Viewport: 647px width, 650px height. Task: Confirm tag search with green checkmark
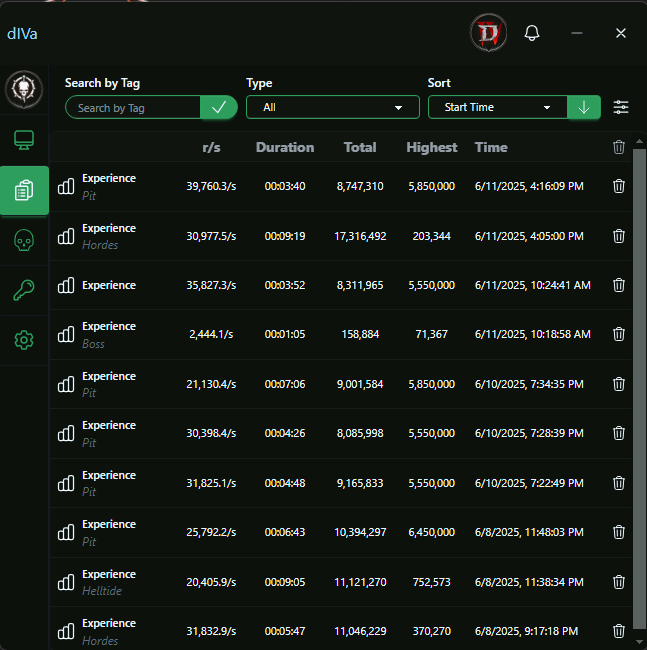(219, 107)
